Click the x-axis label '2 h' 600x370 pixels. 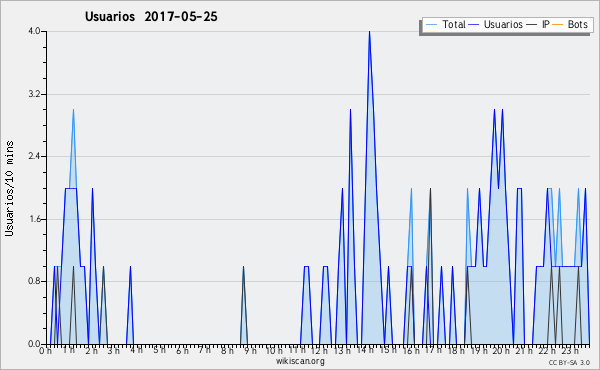click(x=91, y=351)
